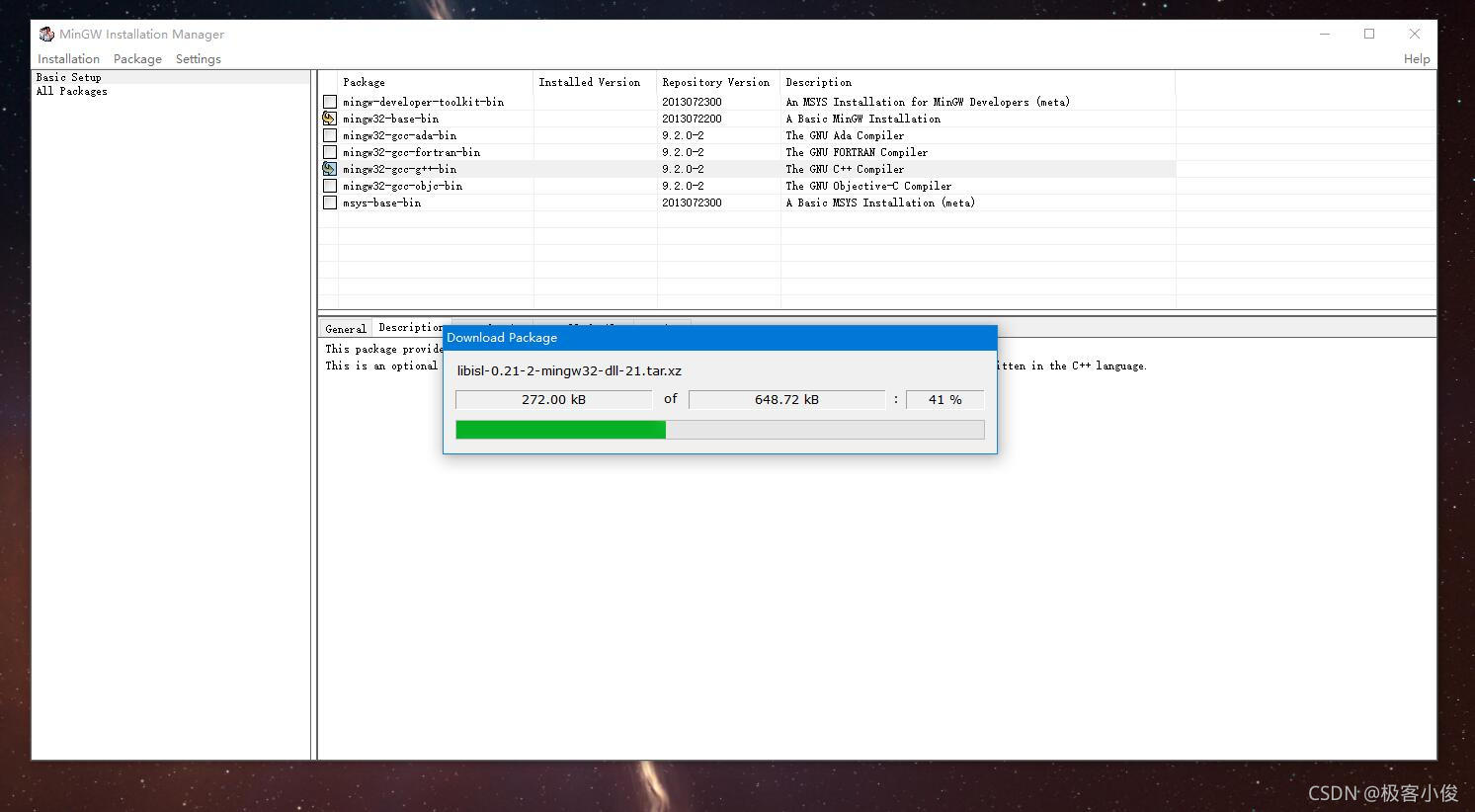Click the 2013072200 repository version cell
The image size is (1475, 812).
click(x=692, y=119)
